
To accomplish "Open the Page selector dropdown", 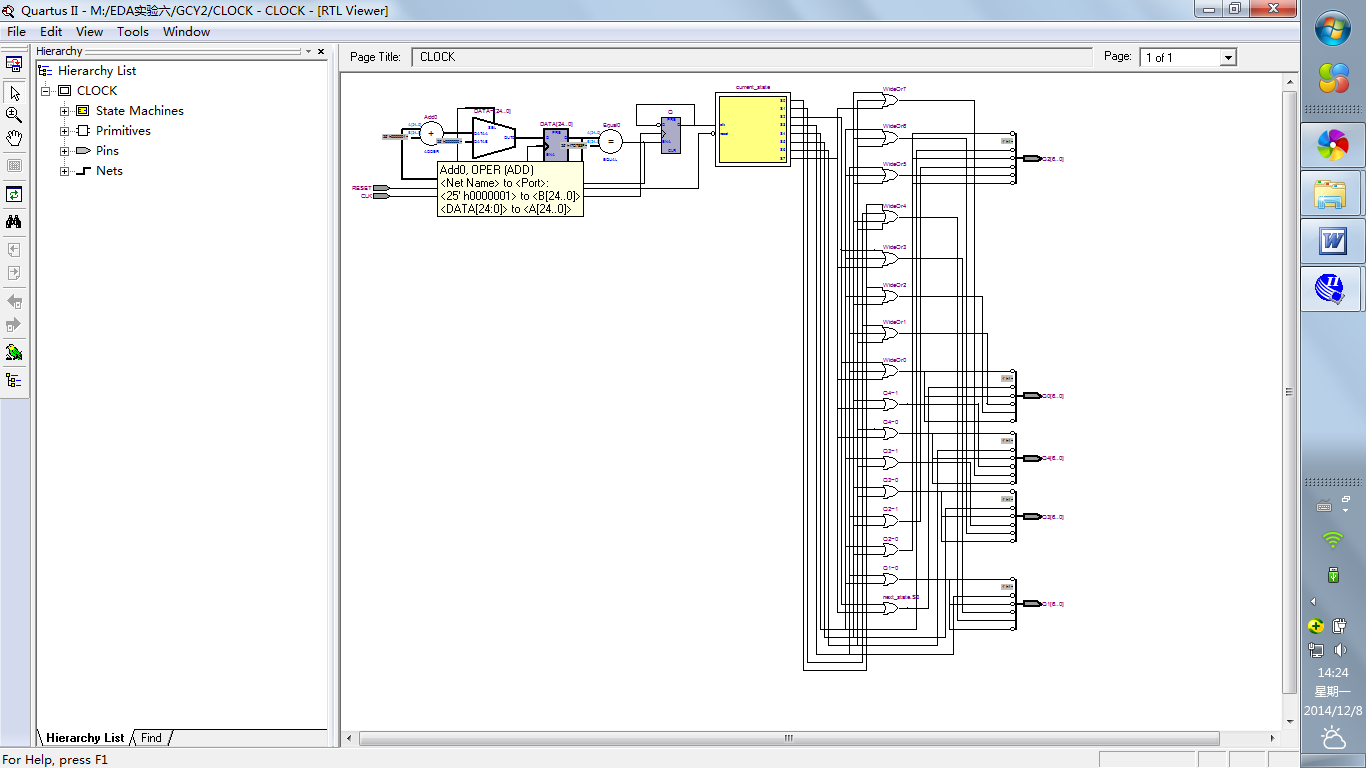I will (x=1228, y=58).
